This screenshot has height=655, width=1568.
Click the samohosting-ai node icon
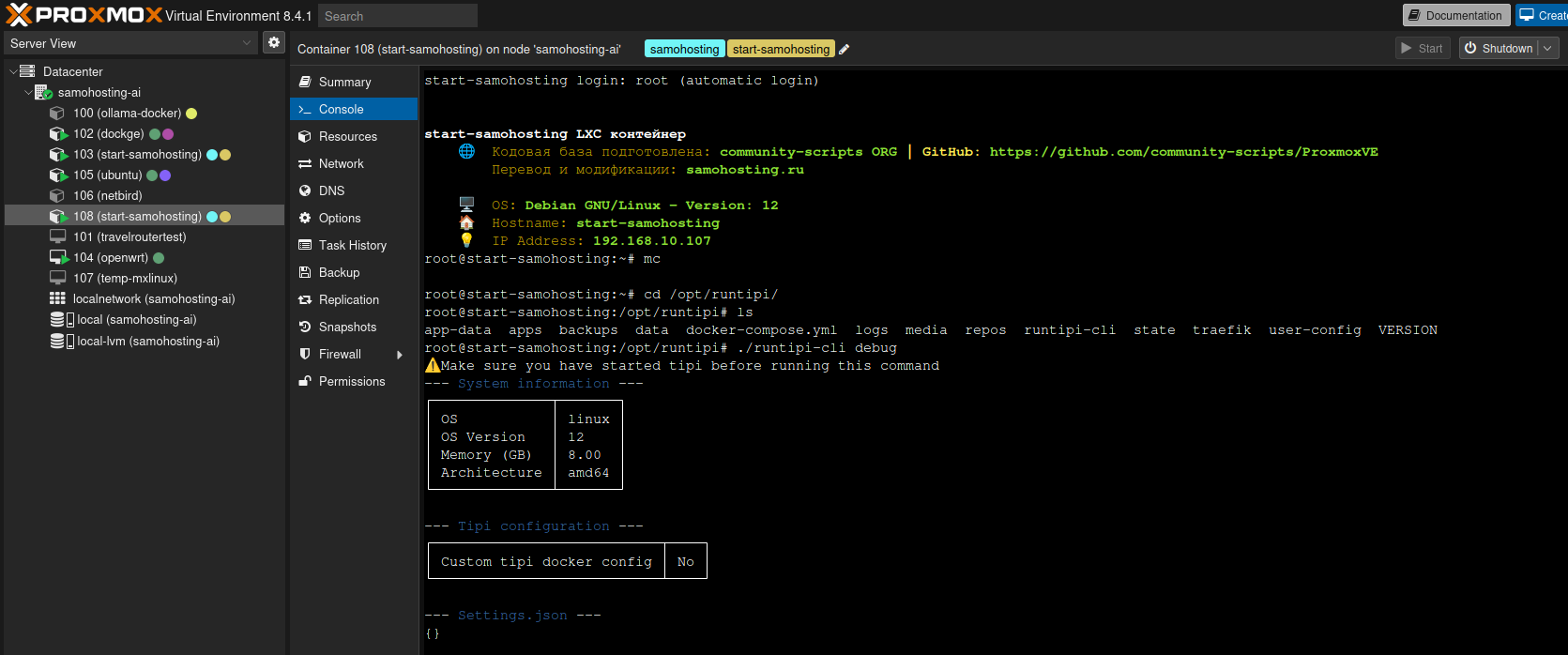click(x=43, y=92)
